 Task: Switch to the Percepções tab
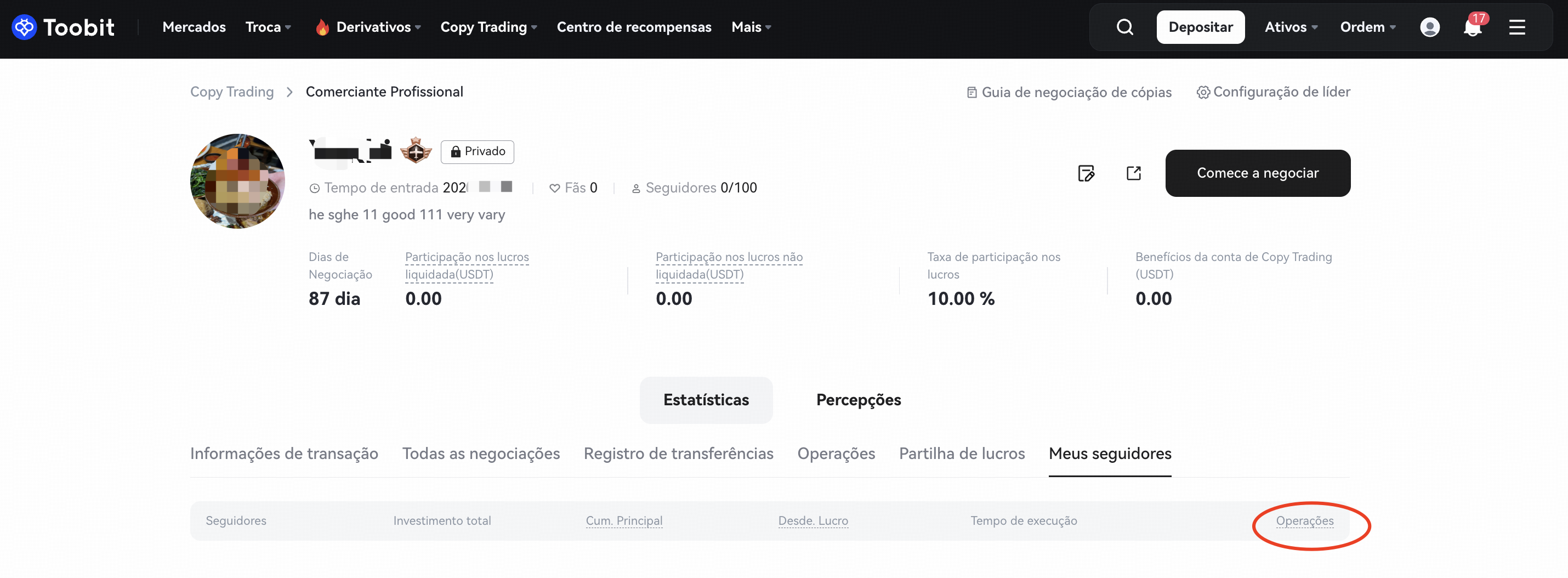(x=858, y=400)
